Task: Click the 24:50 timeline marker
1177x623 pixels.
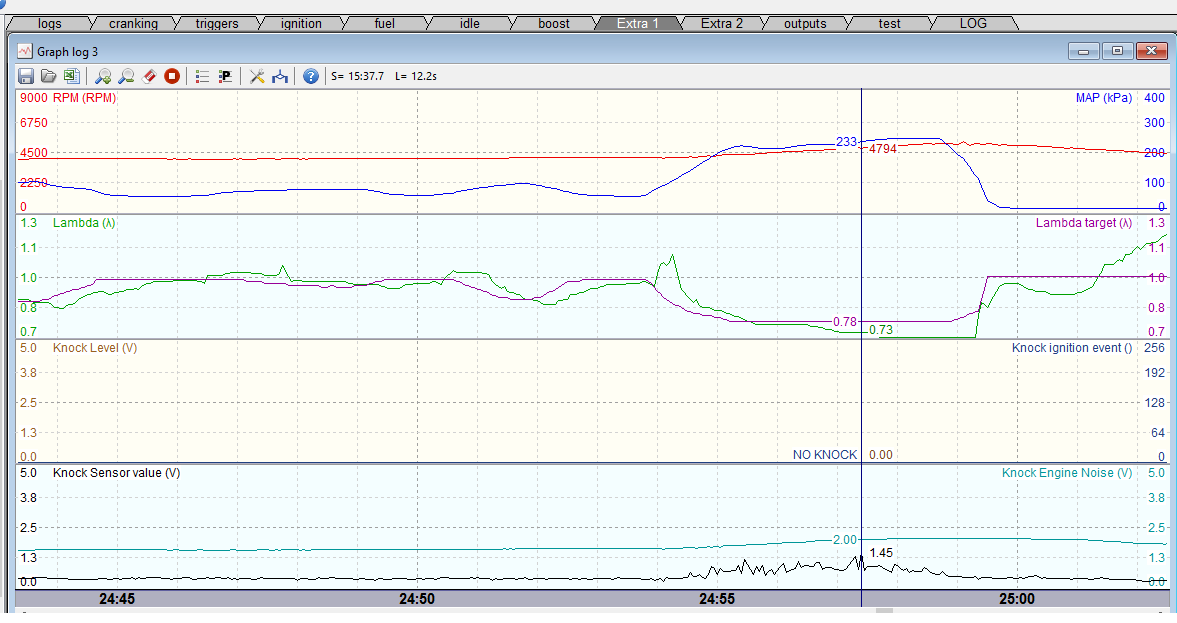Action: 417,599
